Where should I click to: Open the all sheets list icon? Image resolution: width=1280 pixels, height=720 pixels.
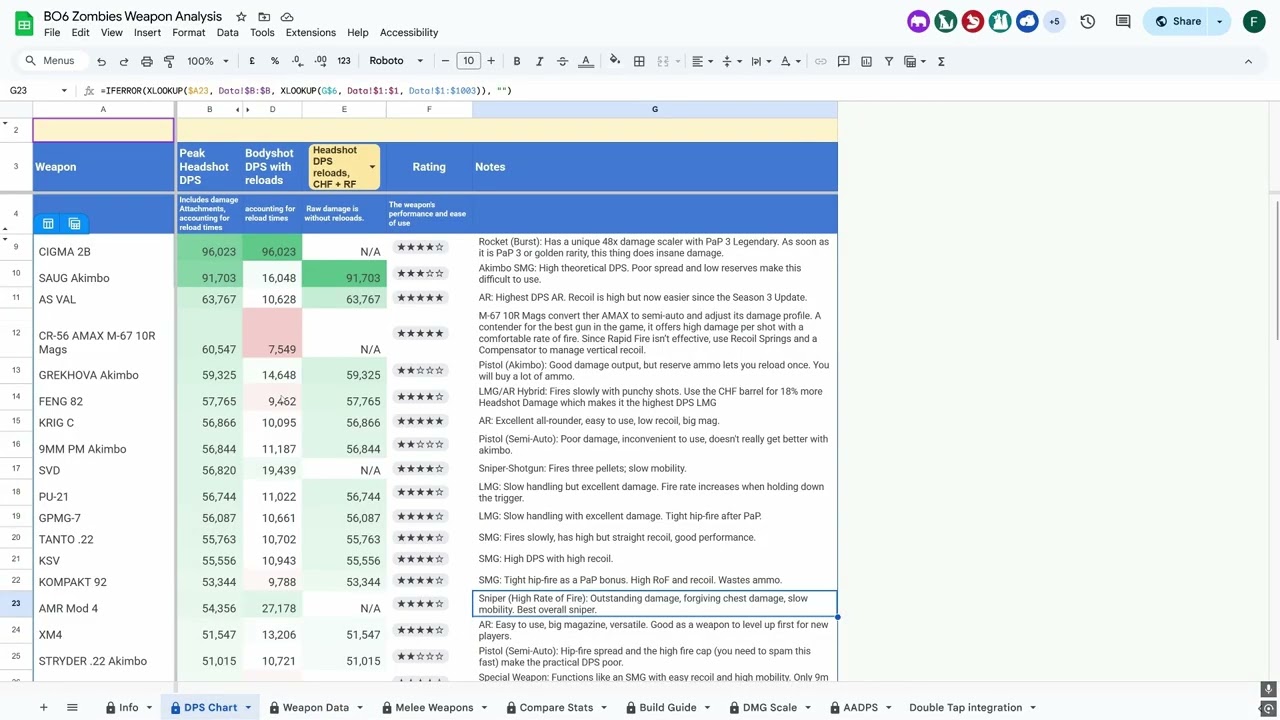point(72,707)
